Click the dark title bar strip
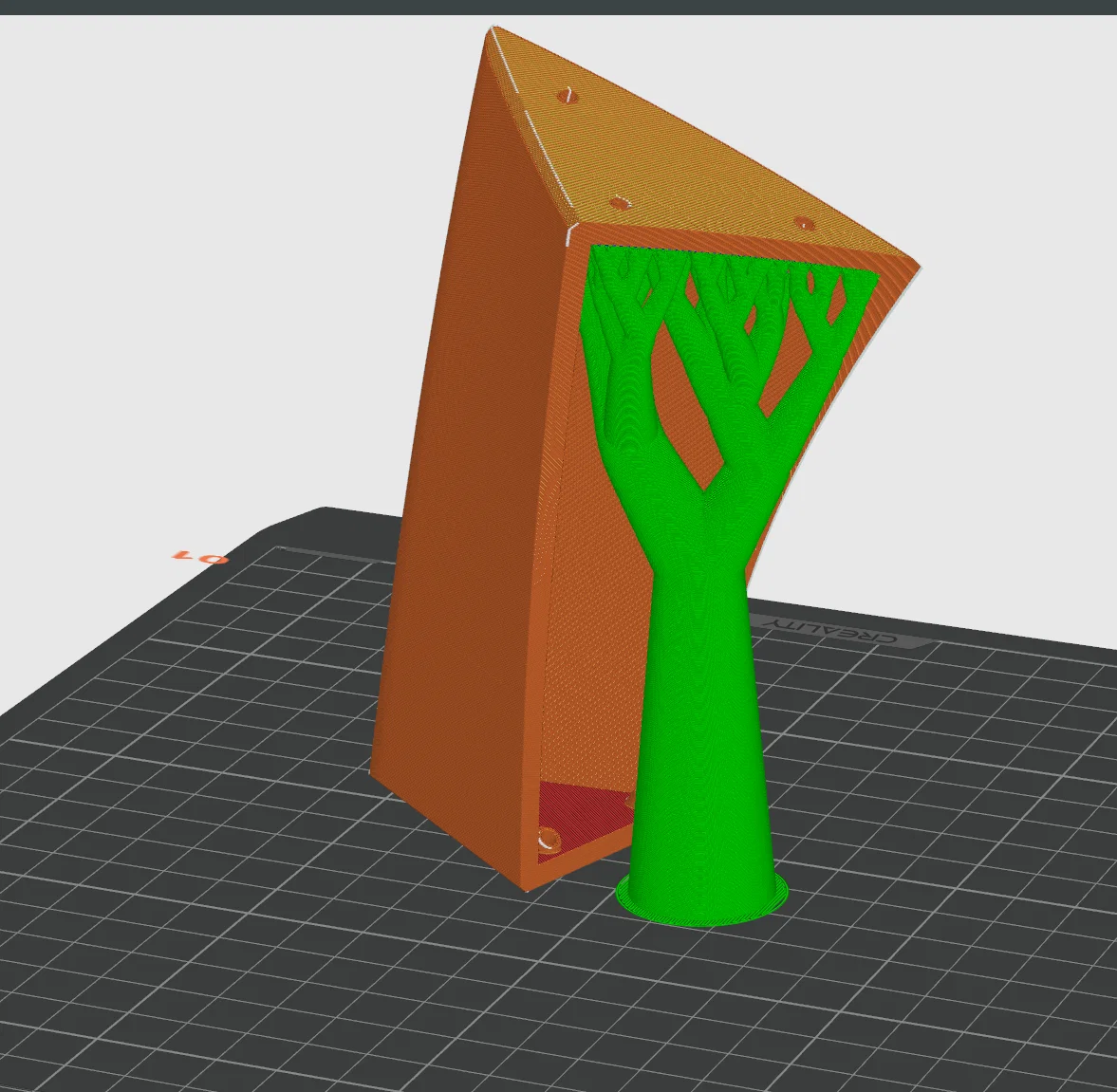This screenshot has height=1092, width=1117. pos(558,8)
